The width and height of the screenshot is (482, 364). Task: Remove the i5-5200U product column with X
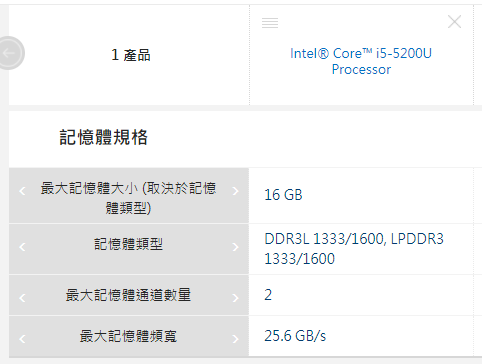pyautogui.click(x=454, y=22)
